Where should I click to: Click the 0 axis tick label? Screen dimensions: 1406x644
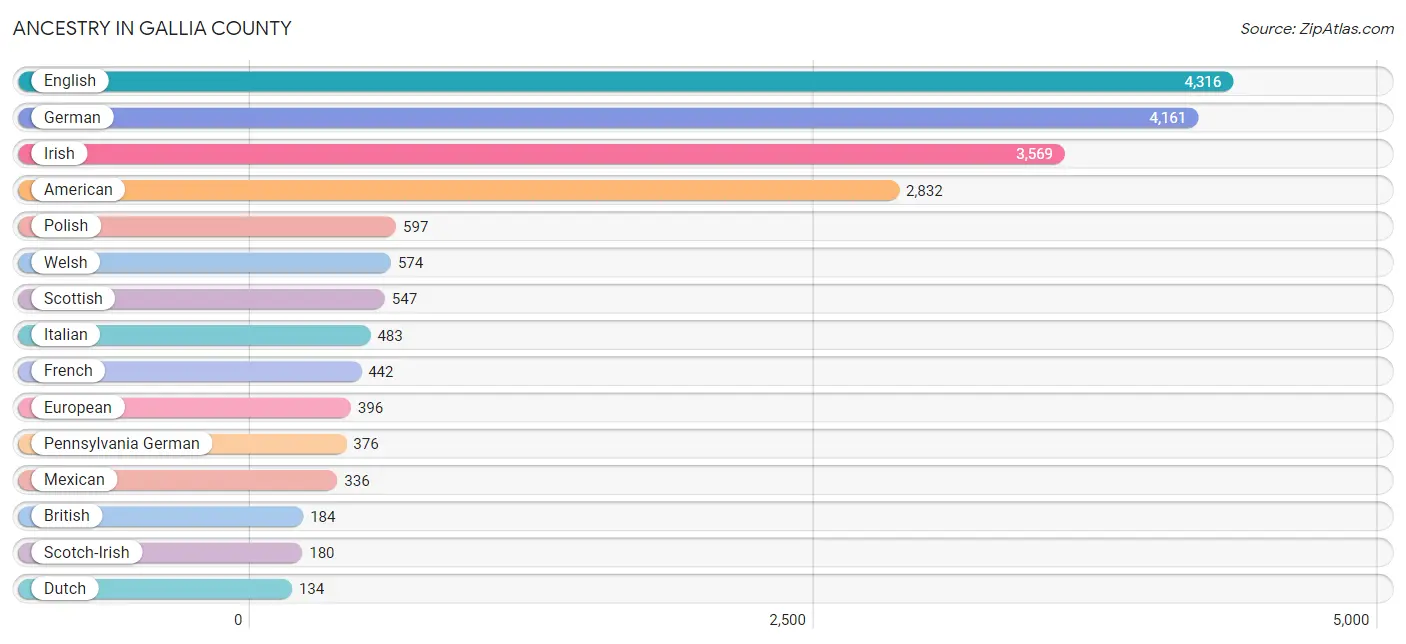point(238,620)
